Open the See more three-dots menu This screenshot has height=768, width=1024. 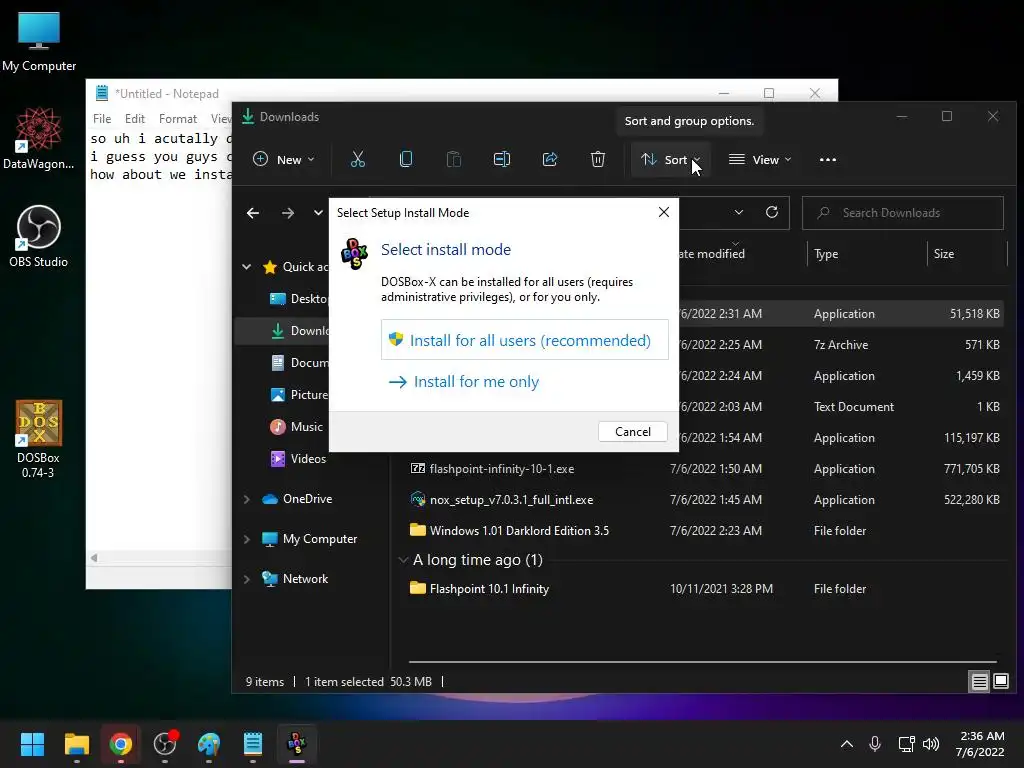click(827, 159)
